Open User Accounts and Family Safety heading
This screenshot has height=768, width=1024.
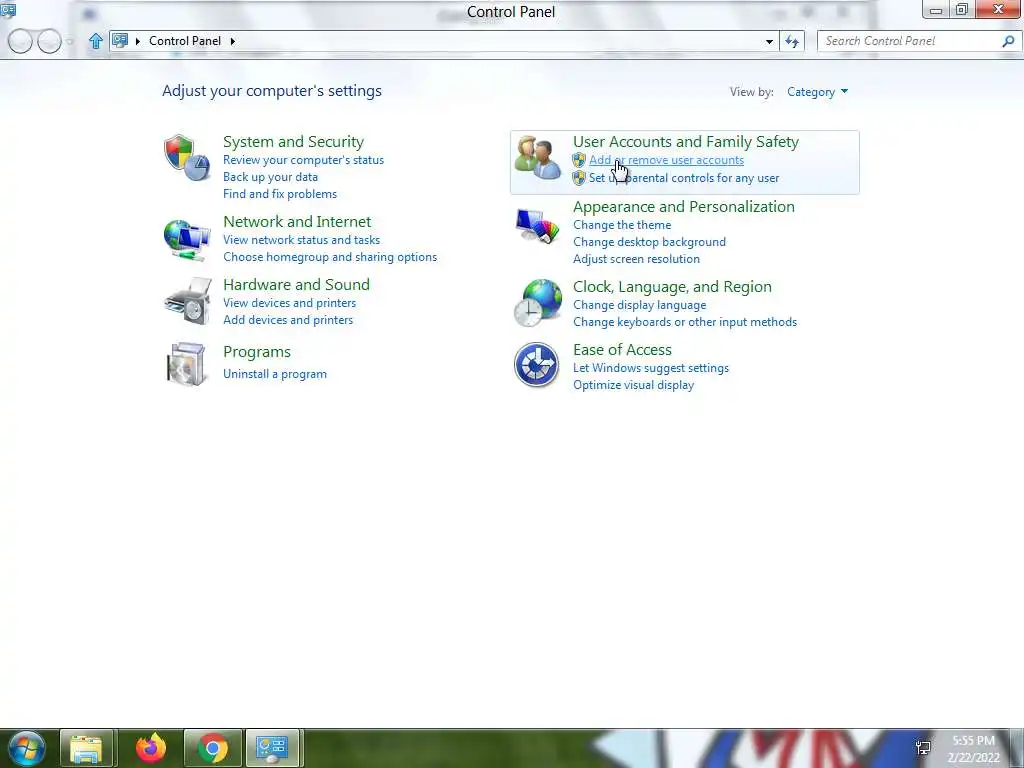tap(686, 142)
